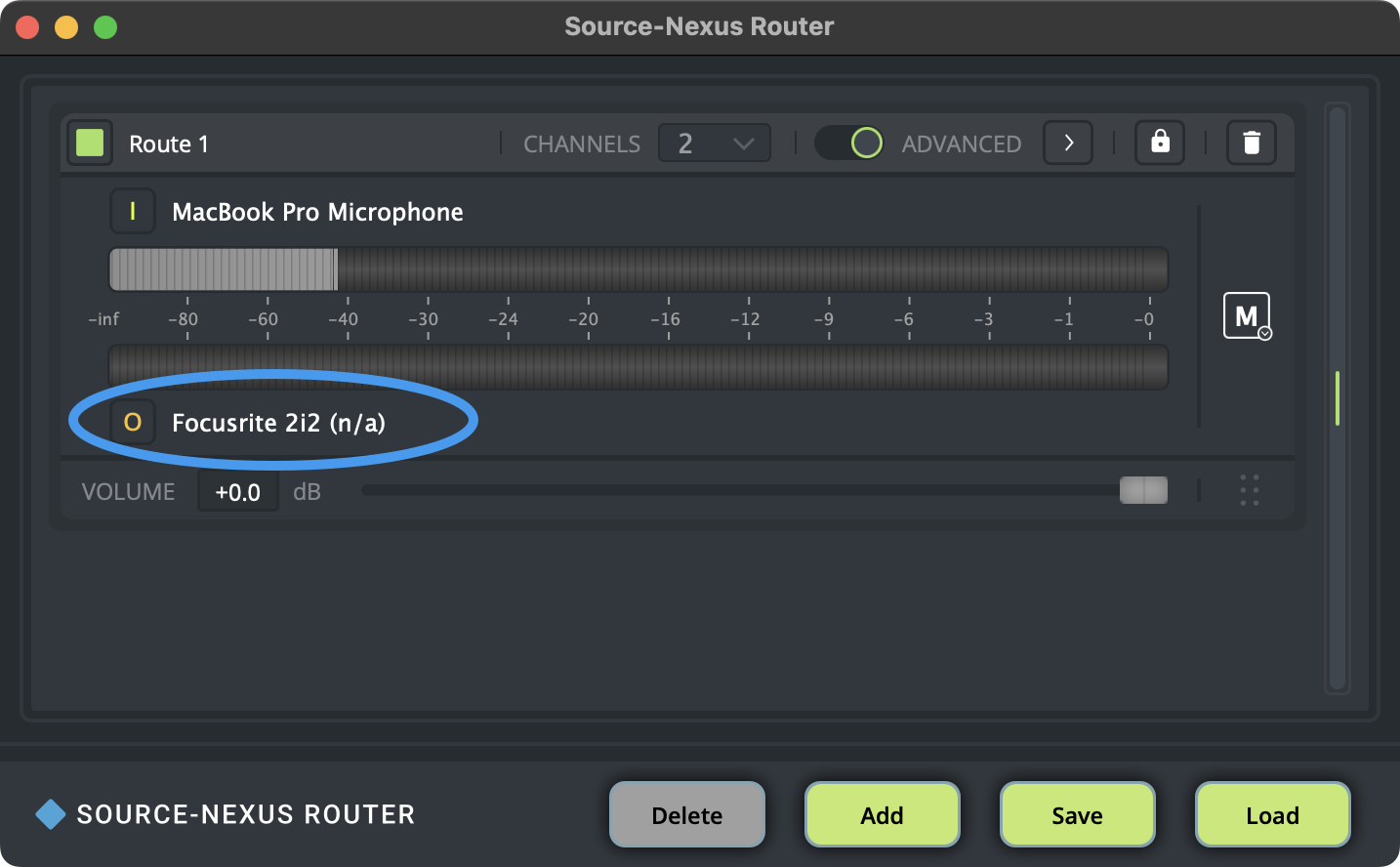Lock Route 1 with the padlock icon
Viewport: 1400px width, 867px height.
pyautogui.click(x=1160, y=144)
